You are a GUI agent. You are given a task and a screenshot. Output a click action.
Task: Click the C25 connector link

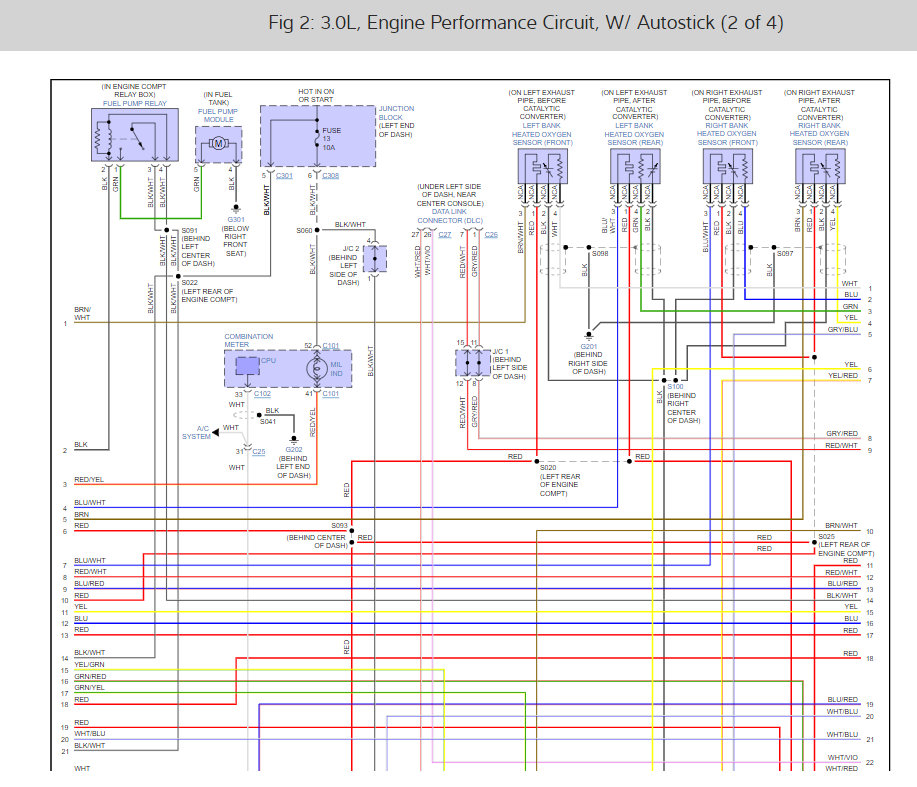(x=258, y=451)
